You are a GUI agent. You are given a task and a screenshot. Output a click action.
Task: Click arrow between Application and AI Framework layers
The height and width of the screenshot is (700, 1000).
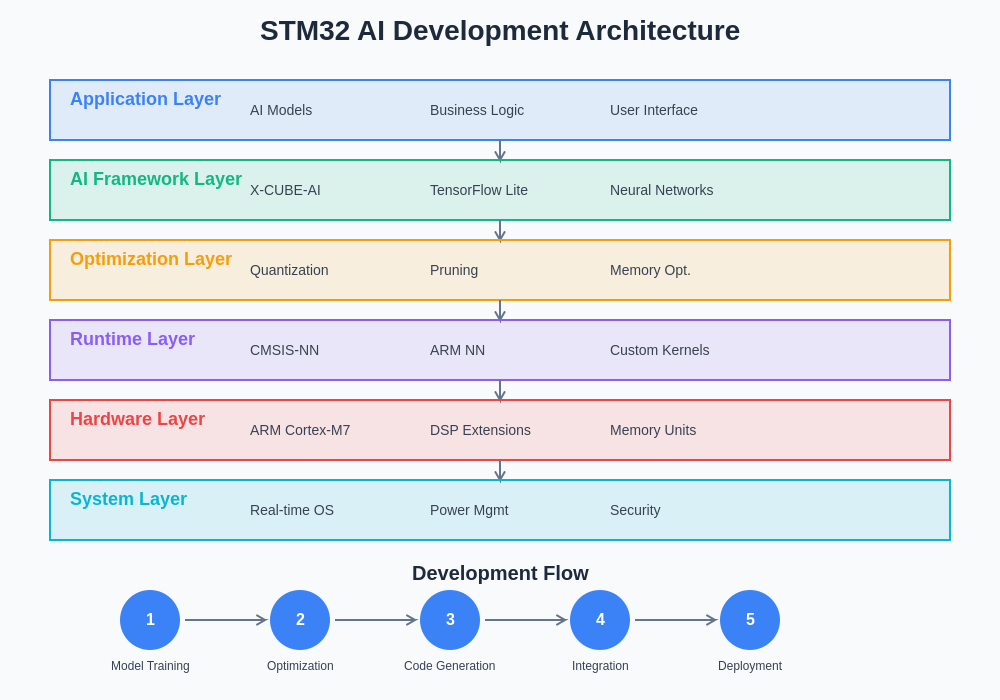pos(500,151)
